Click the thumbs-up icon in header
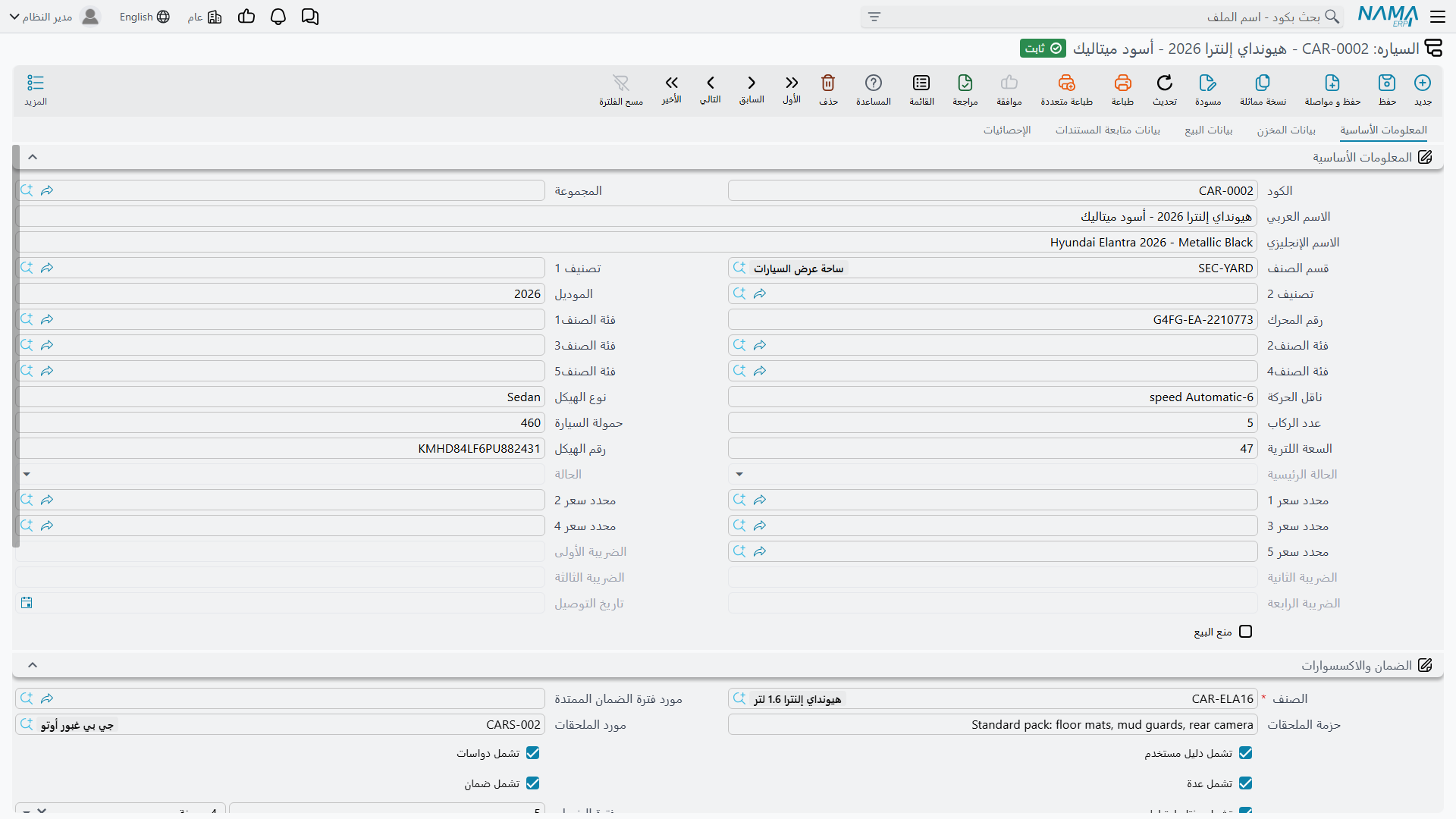Screen dimensions: 1456x819 click(x=246, y=17)
